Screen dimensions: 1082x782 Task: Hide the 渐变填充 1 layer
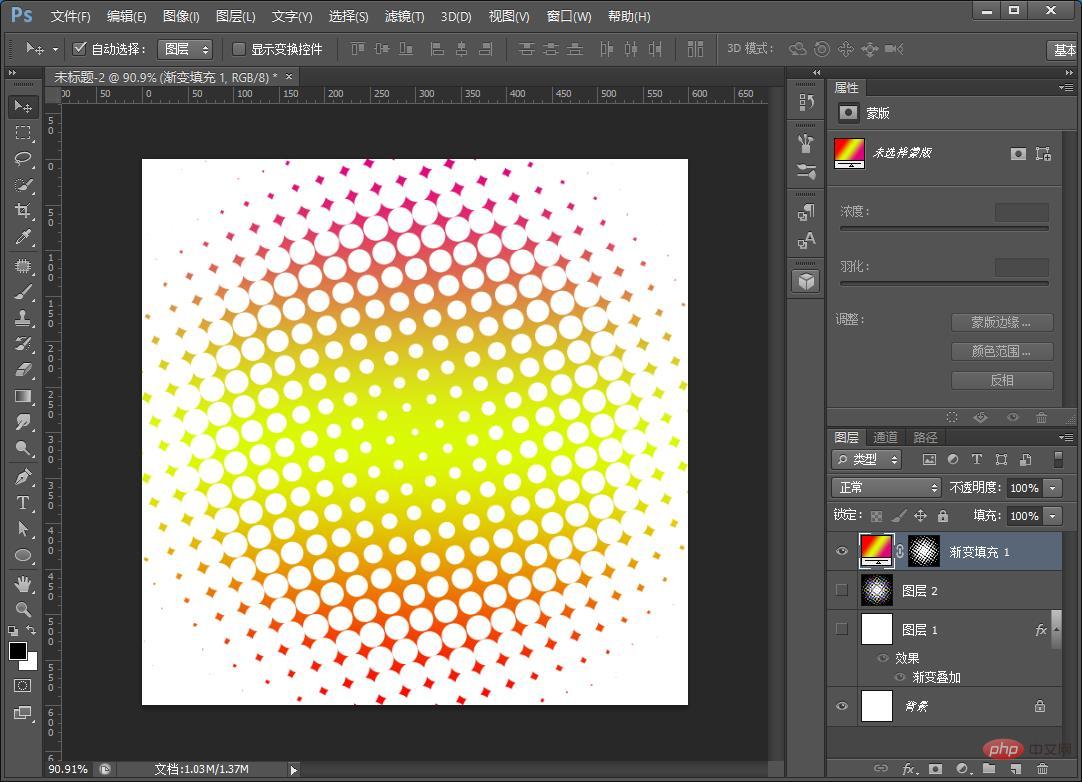click(842, 551)
